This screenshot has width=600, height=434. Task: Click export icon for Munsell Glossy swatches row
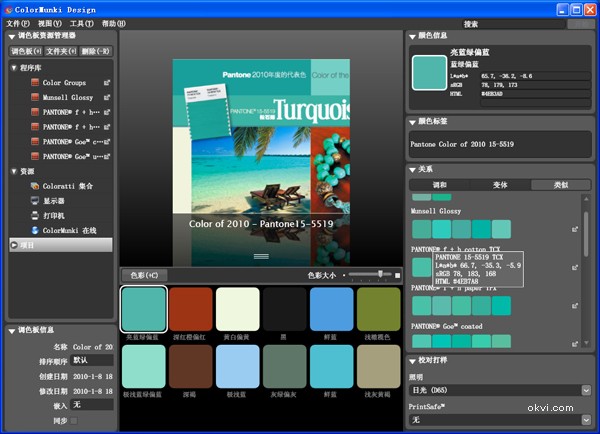pyautogui.click(x=575, y=229)
